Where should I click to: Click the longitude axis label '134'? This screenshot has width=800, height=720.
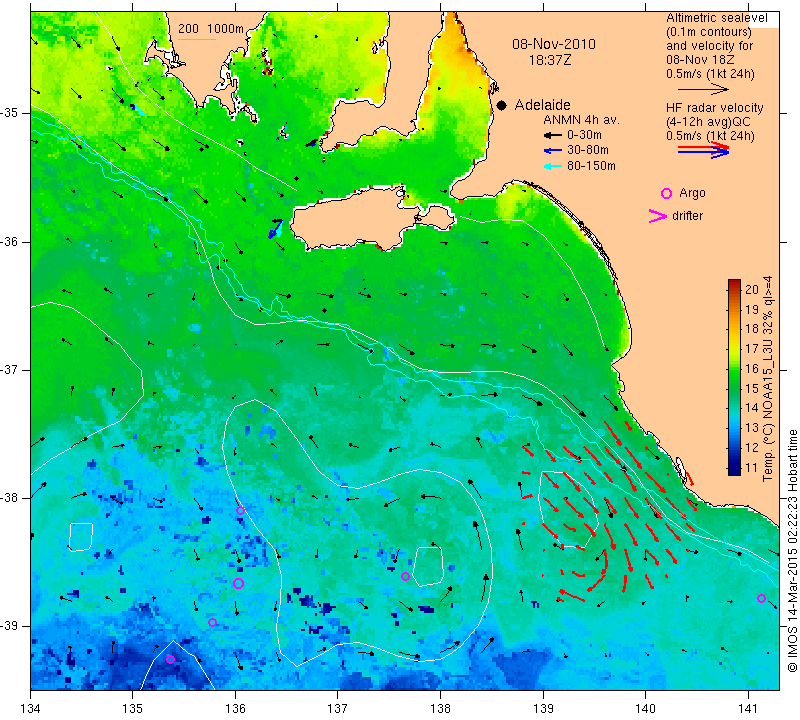click(x=30, y=709)
